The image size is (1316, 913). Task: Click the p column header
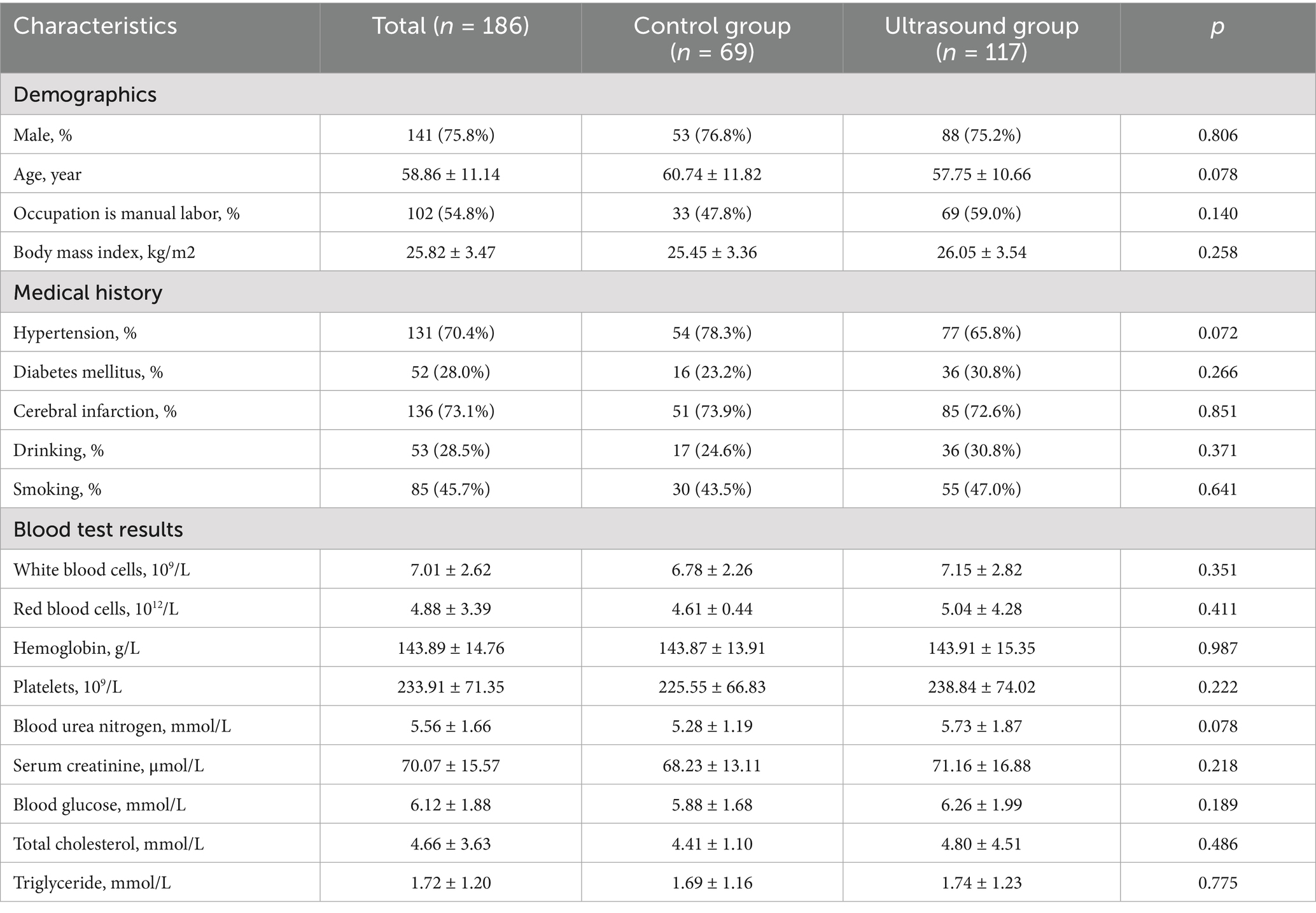[x=1217, y=26]
